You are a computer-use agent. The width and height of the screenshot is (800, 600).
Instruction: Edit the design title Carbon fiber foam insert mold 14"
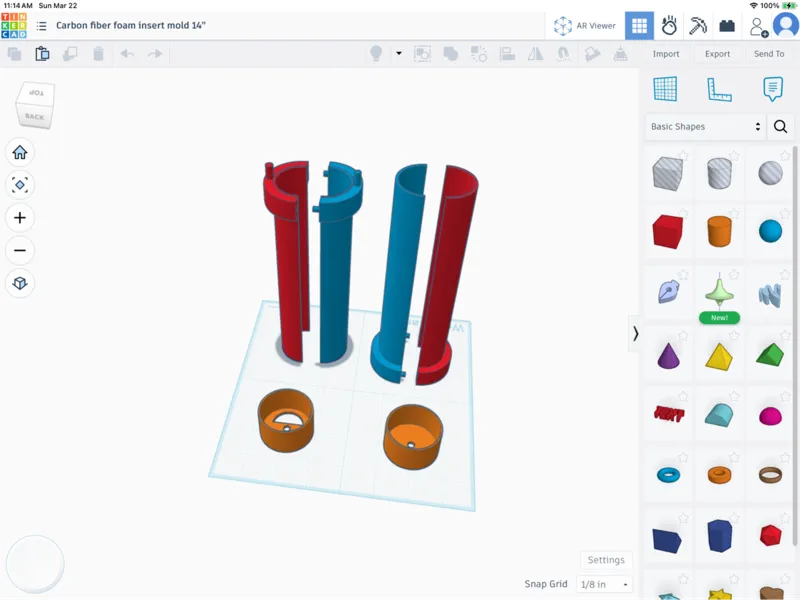pos(131,25)
